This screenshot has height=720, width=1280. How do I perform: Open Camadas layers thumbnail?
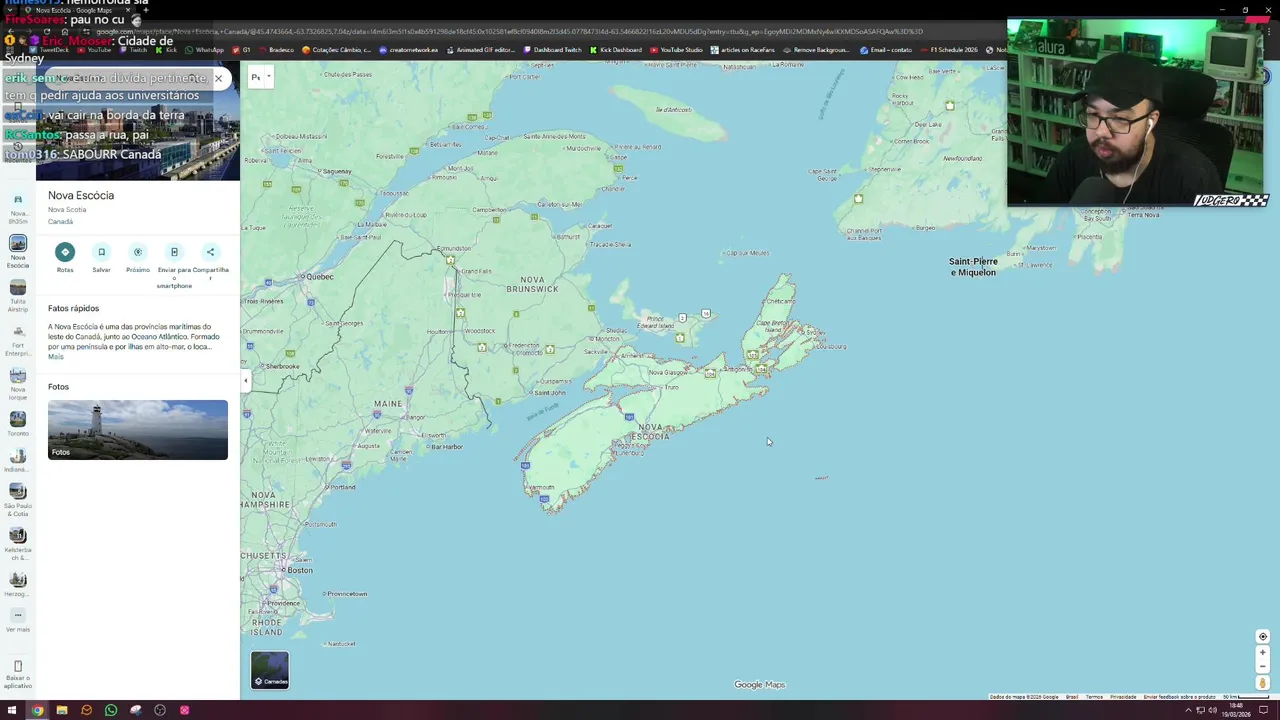pos(270,670)
